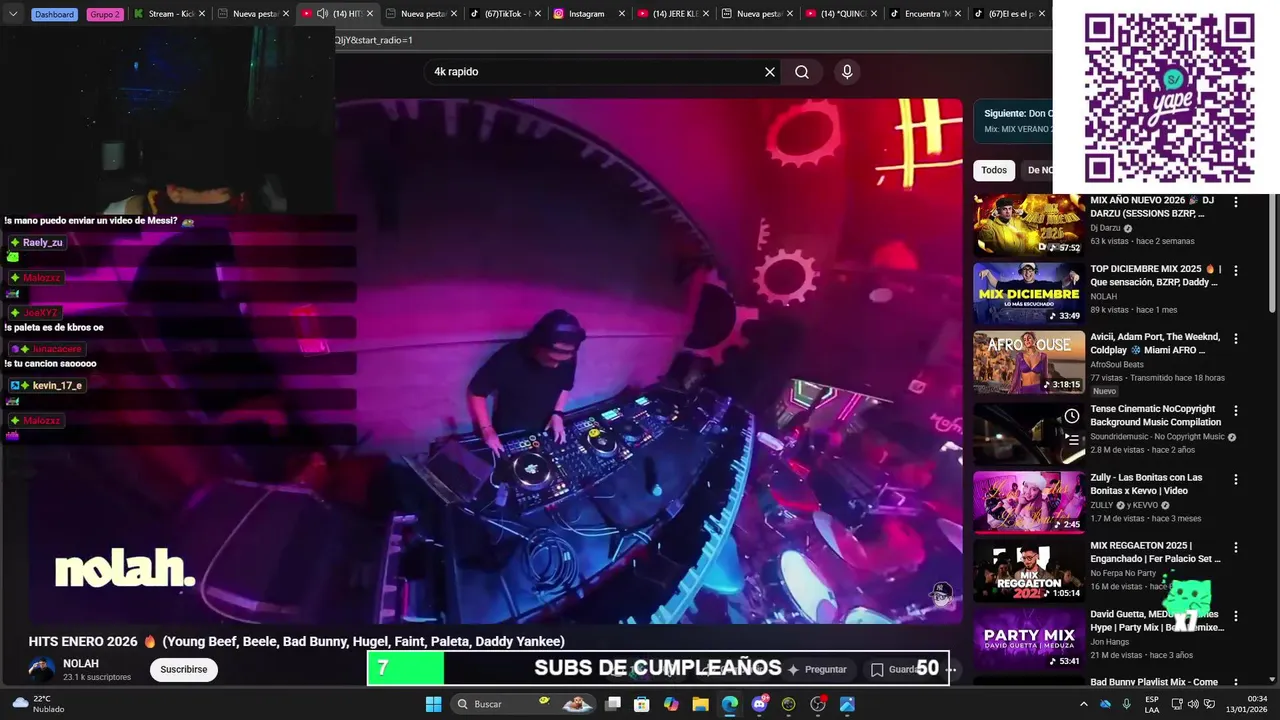
Task: Click OneDrive cloud tray icon
Action: [1105, 704]
